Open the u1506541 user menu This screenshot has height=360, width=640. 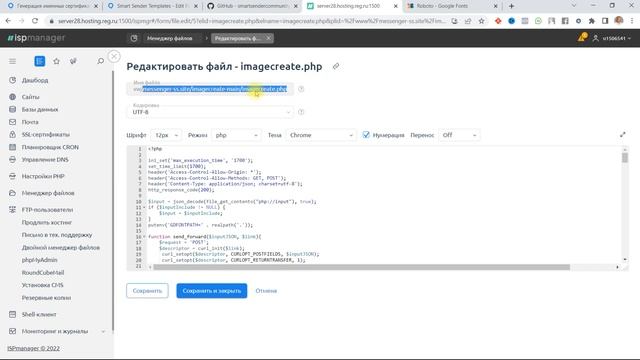611,38
